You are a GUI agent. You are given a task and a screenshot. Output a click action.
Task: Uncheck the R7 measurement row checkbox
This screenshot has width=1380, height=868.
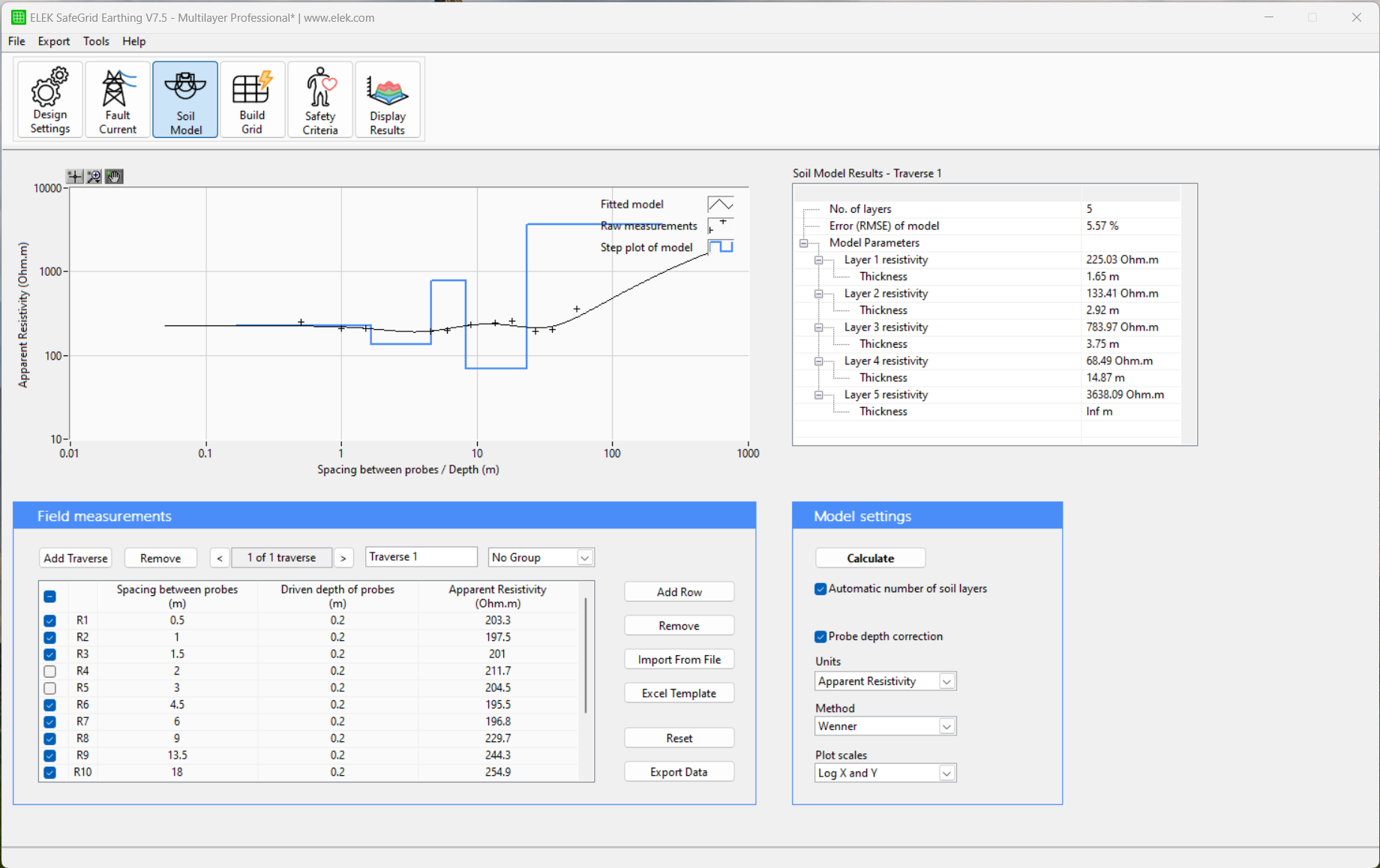coord(49,722)
